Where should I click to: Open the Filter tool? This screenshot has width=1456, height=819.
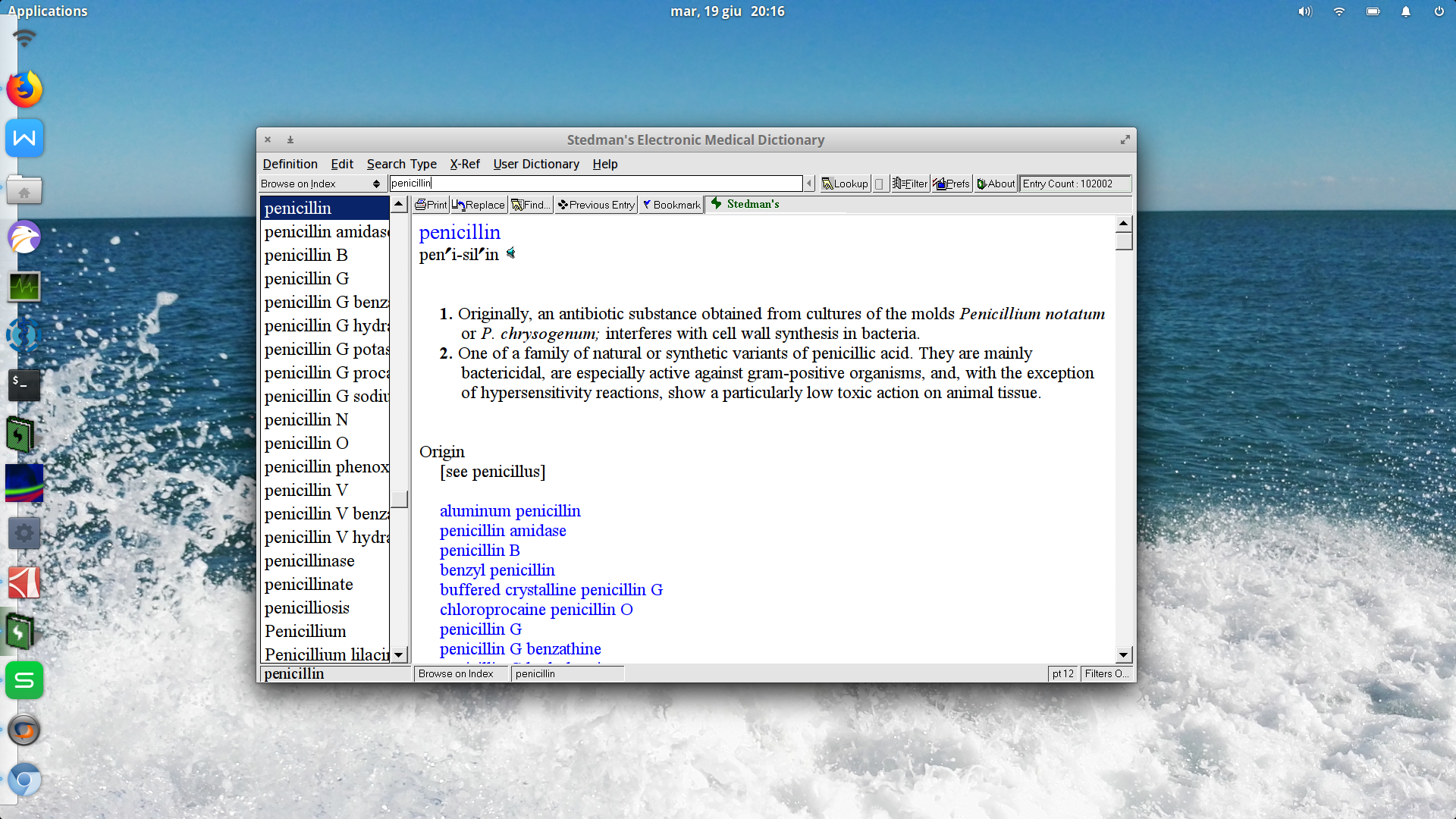click(x=910, y=184)
